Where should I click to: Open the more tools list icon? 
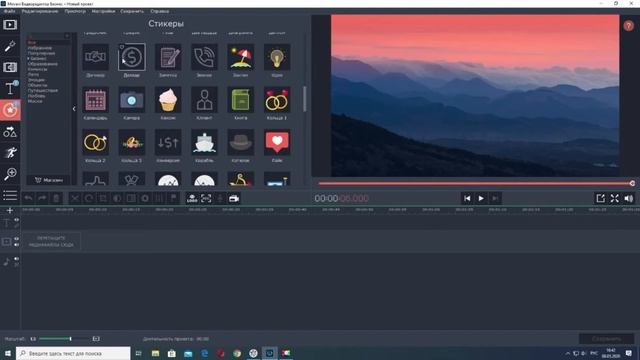pyautogui.click(x=10, y=195)
